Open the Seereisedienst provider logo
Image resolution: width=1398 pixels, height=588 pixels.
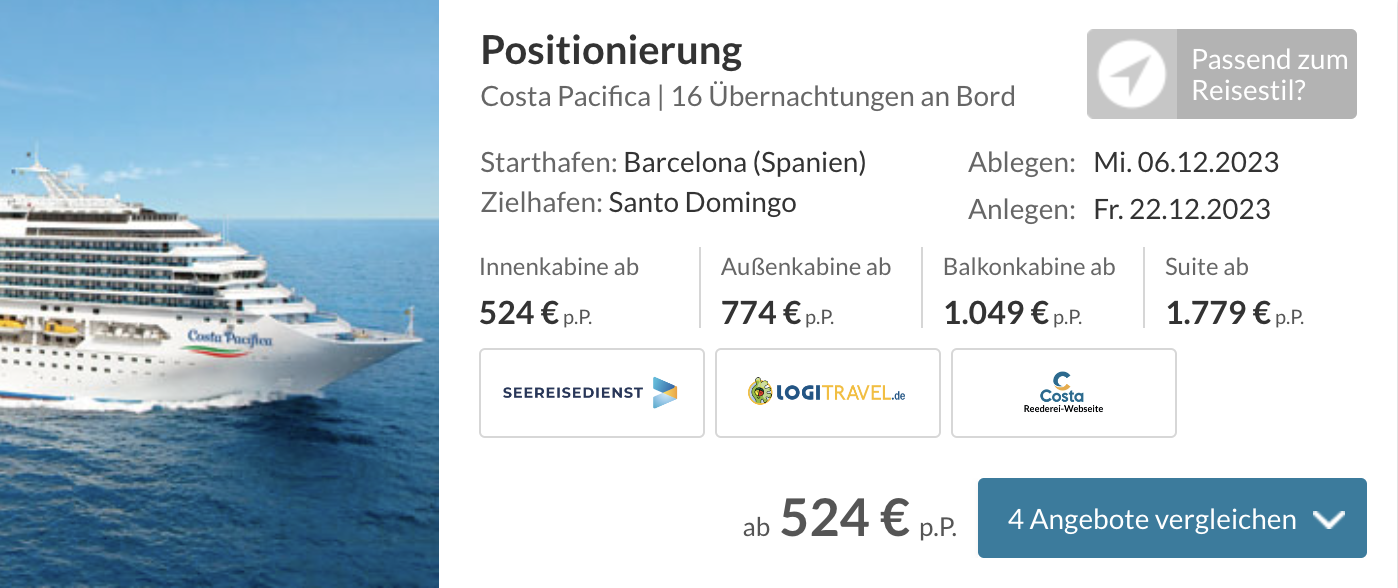tap(592, 393)
